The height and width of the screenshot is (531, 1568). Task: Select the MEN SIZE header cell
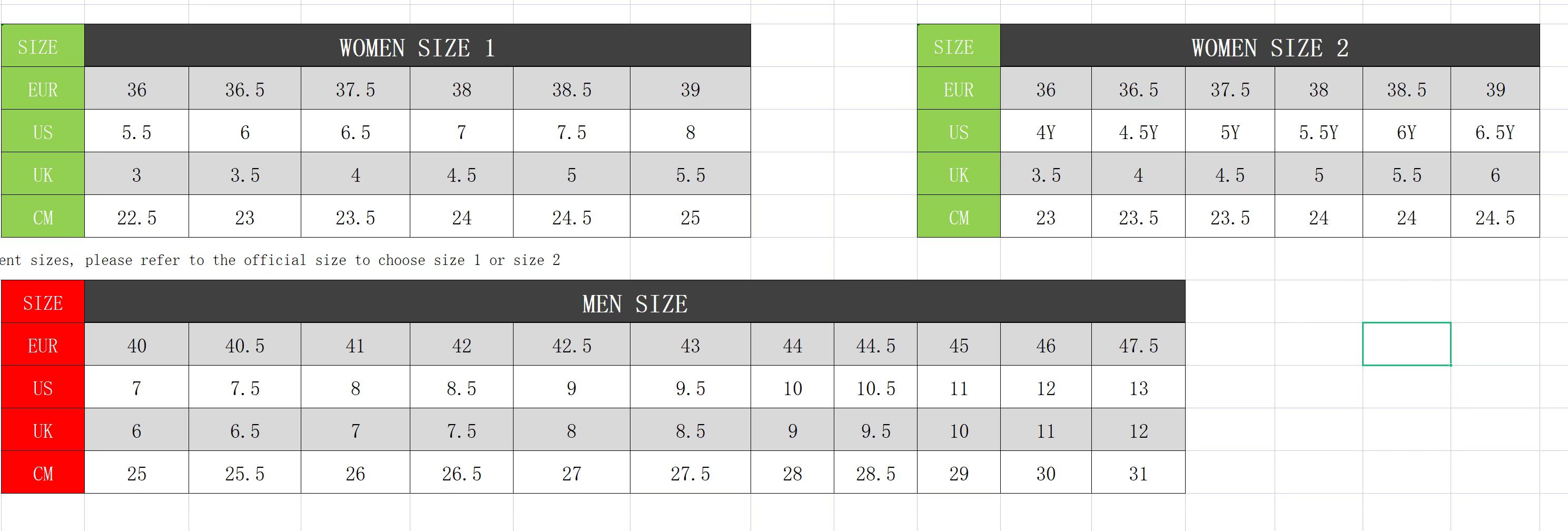tap(634, 302)
